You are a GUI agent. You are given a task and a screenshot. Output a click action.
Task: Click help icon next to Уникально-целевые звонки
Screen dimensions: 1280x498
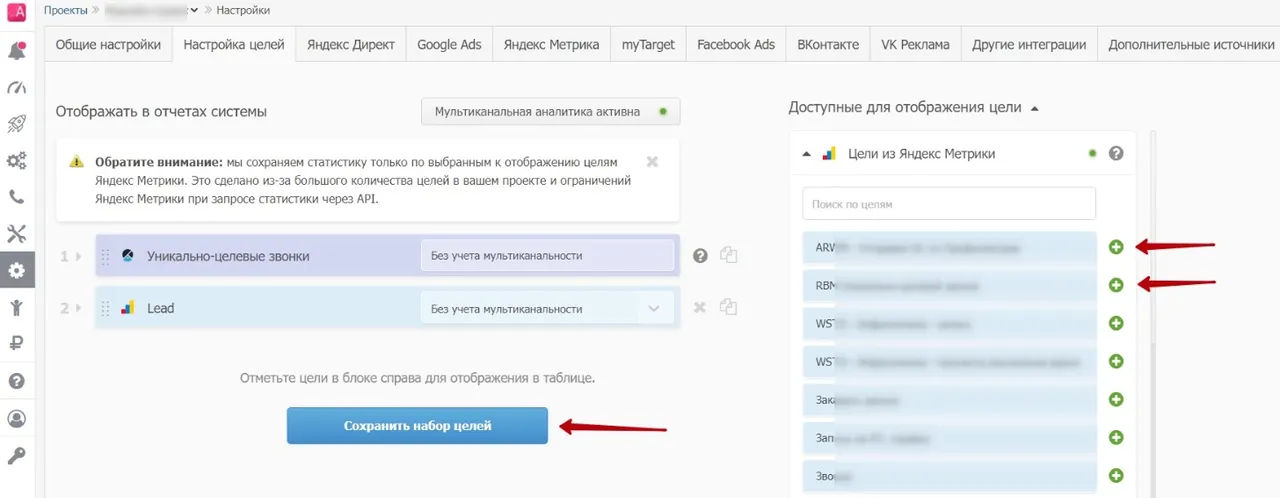[700, 256]
